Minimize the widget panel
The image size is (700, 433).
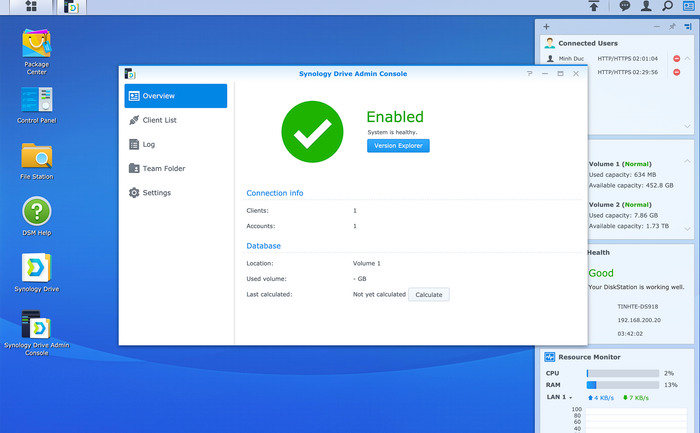[657, 27]
